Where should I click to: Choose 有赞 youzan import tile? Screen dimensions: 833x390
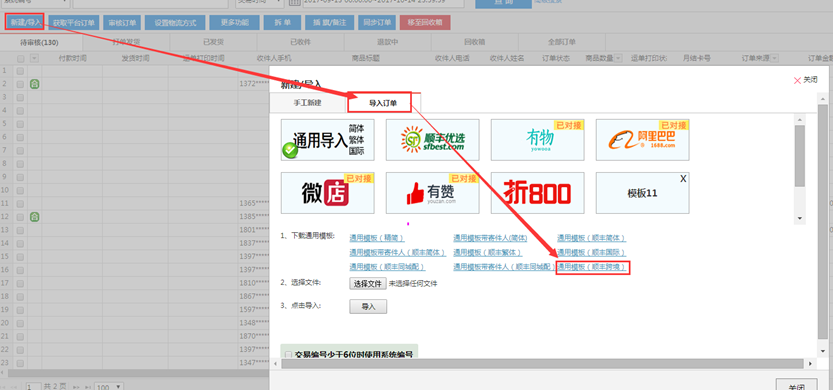(x=432, y=193)
